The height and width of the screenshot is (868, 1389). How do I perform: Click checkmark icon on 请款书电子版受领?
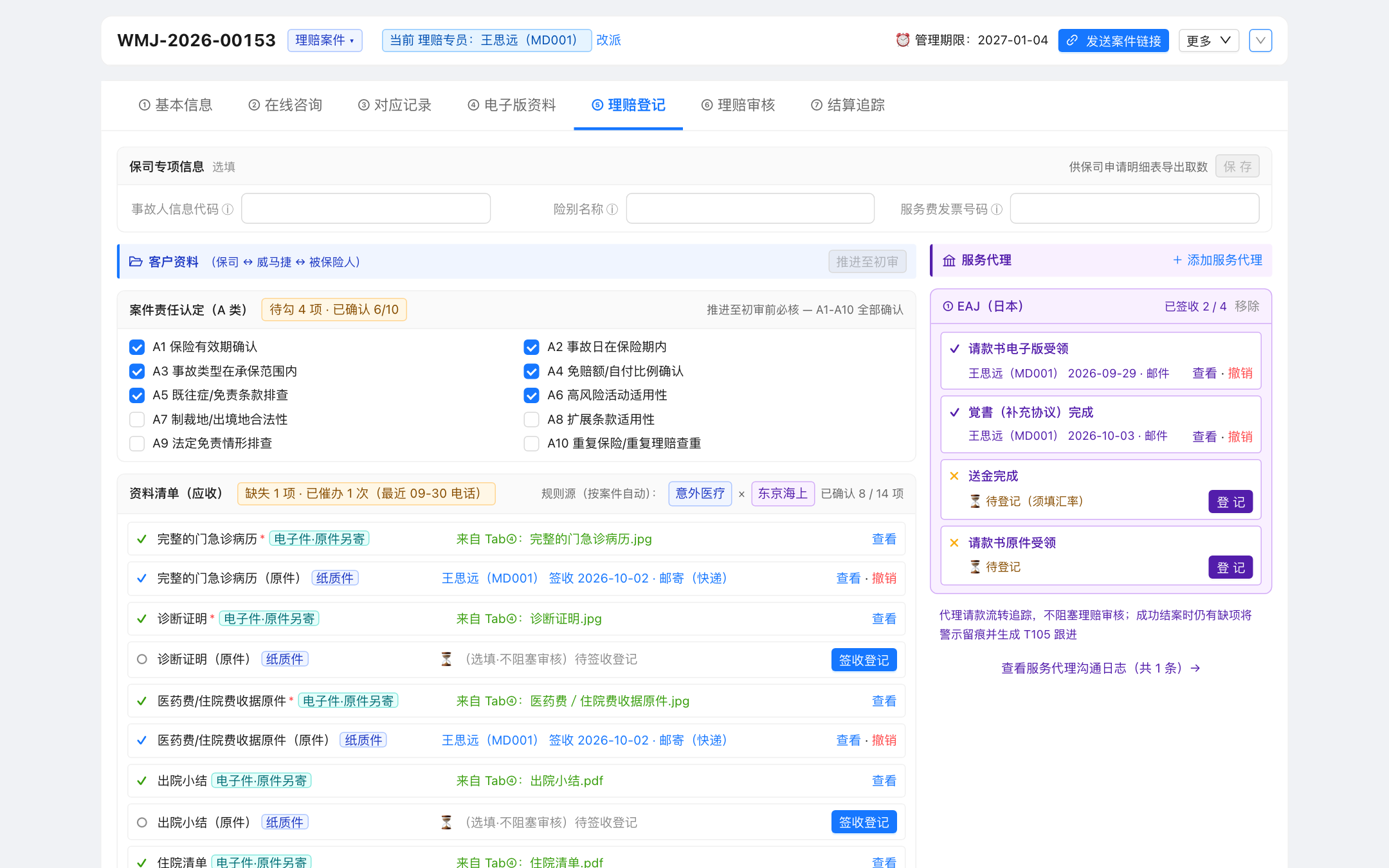[x=955, y=348]
